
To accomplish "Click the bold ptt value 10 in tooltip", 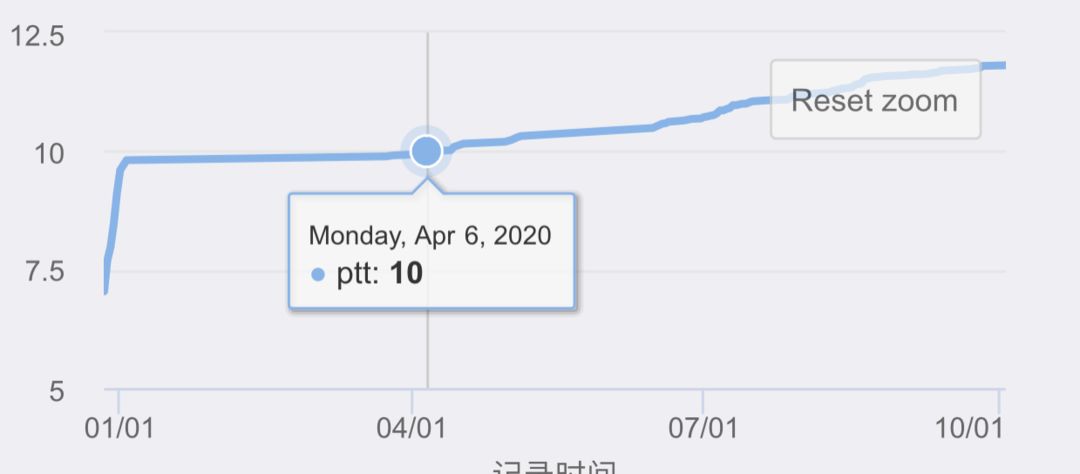I will pos(406,274).
